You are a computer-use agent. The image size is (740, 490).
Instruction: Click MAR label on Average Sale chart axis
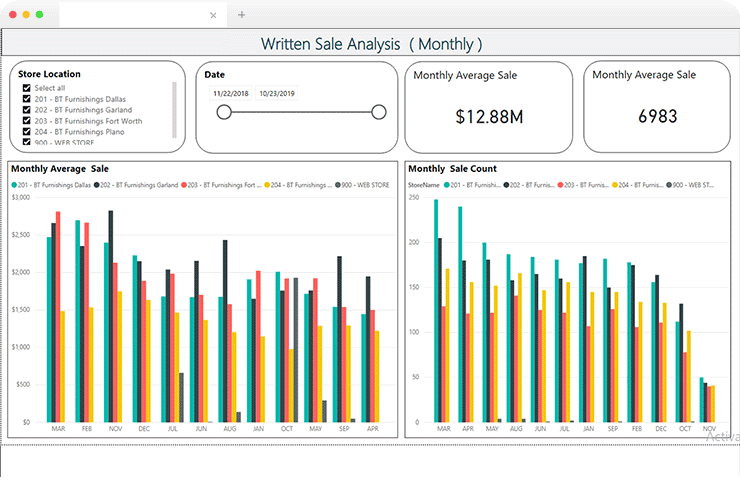(x=58, y=429)
